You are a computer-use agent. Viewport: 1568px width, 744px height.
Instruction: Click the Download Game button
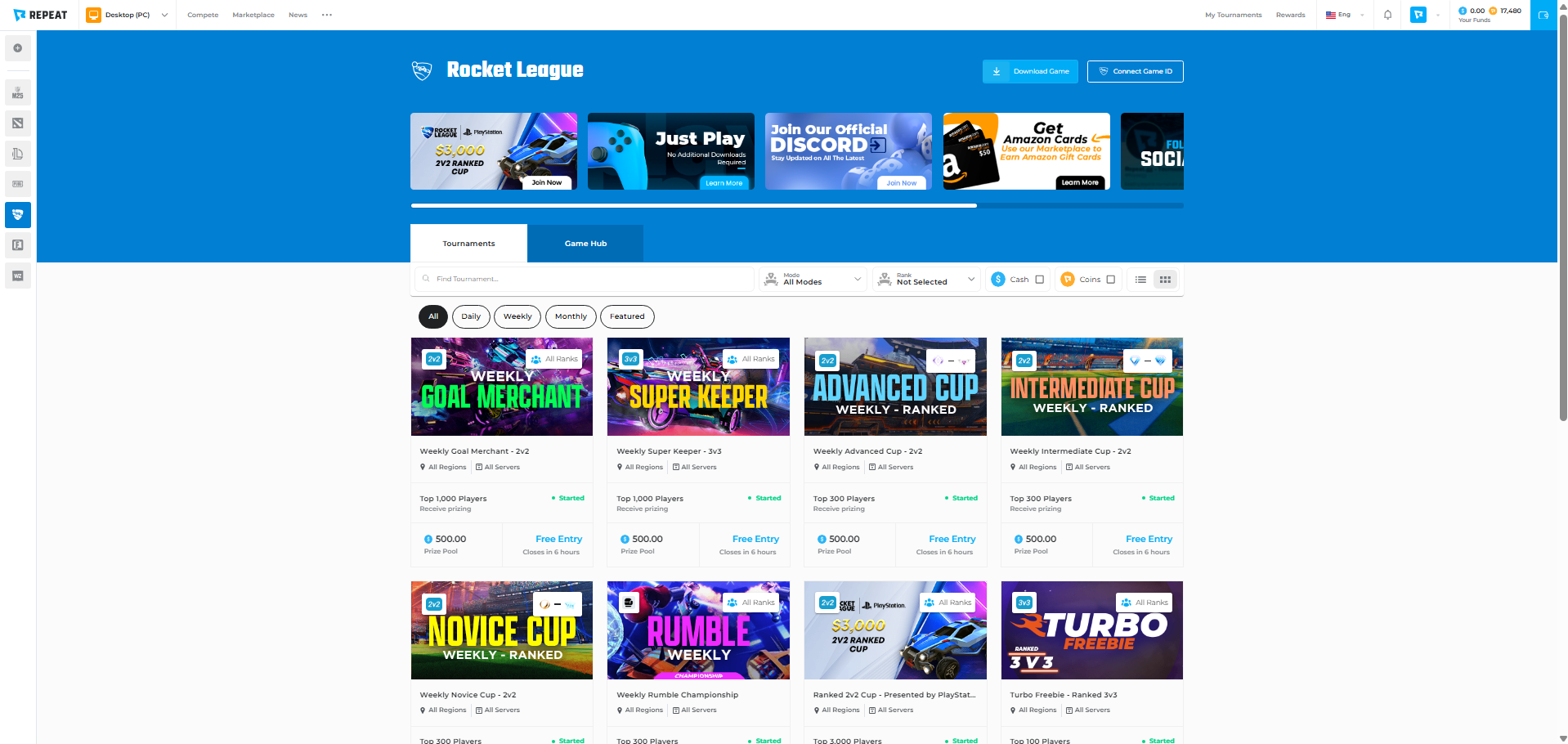1030,71
